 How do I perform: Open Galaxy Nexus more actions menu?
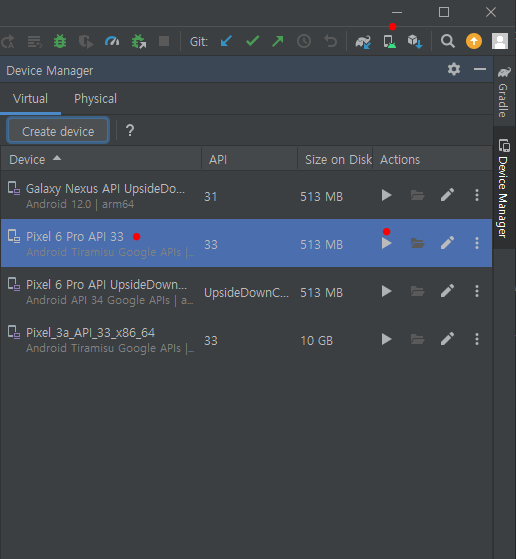[x=477, y=195]
